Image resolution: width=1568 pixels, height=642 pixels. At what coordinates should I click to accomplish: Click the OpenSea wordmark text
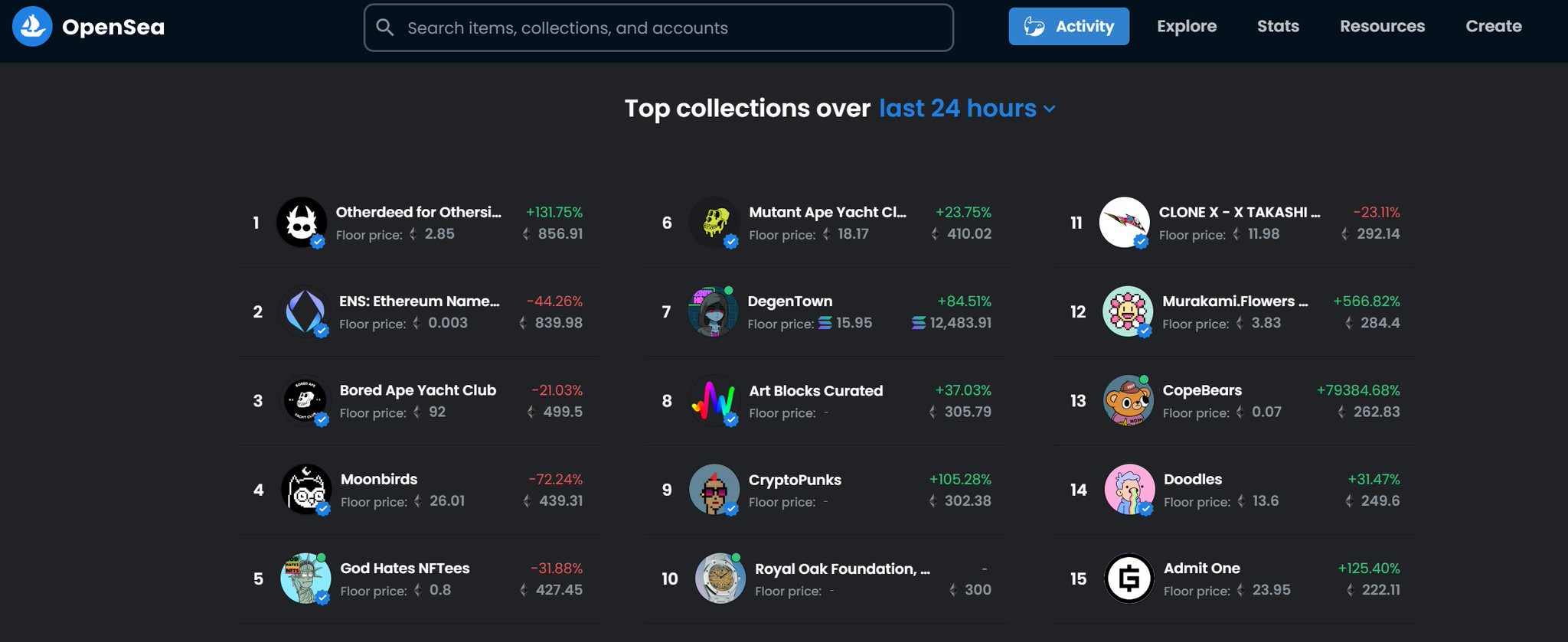click(x=113, y=28)
